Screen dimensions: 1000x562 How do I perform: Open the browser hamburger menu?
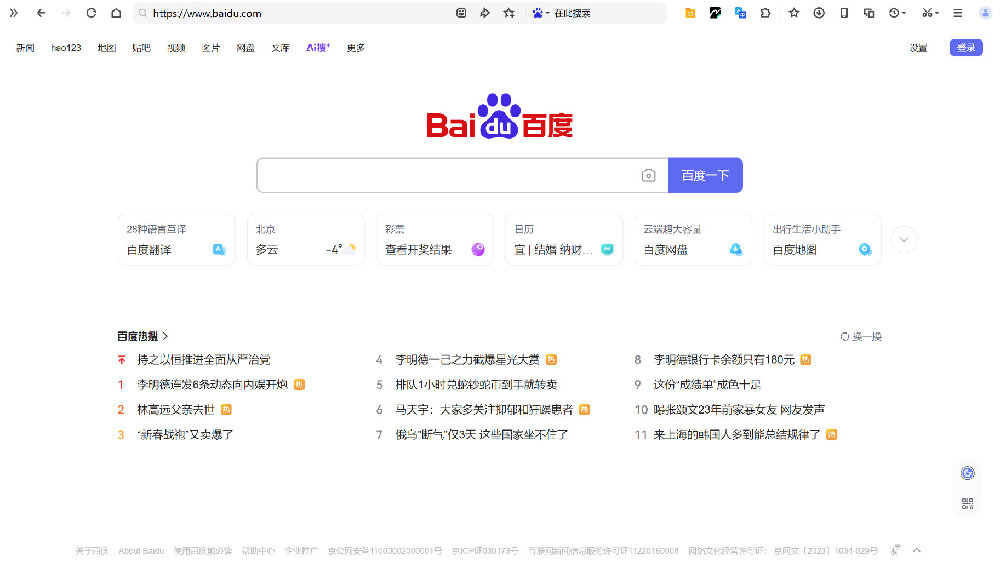[x=957, y=13]
